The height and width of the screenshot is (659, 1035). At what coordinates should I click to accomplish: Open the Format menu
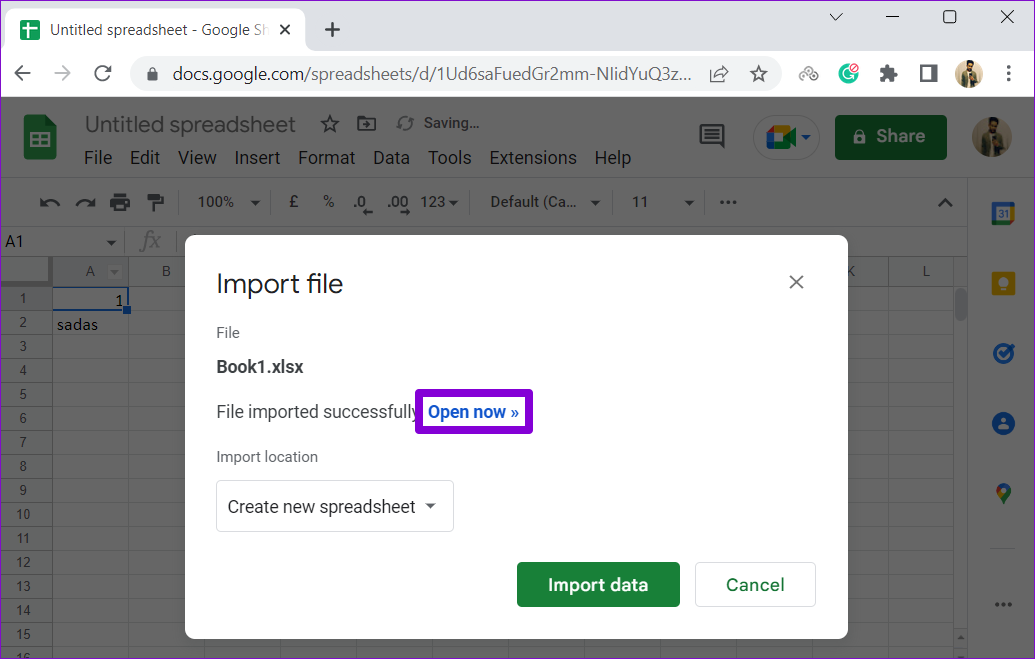pyautogui.click(x=326, y=158)
